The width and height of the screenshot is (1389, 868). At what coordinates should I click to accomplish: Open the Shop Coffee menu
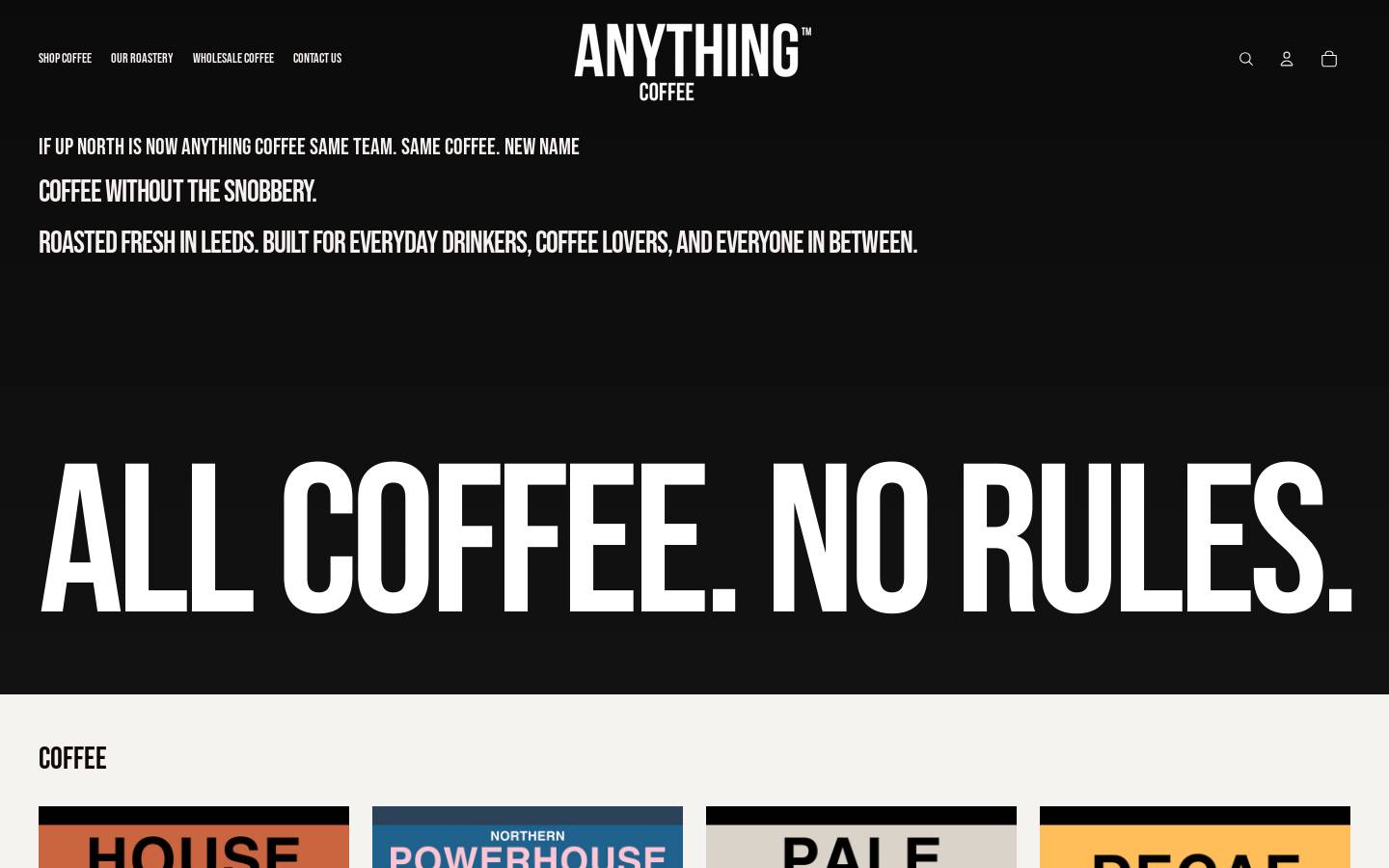tap(65, 59)
